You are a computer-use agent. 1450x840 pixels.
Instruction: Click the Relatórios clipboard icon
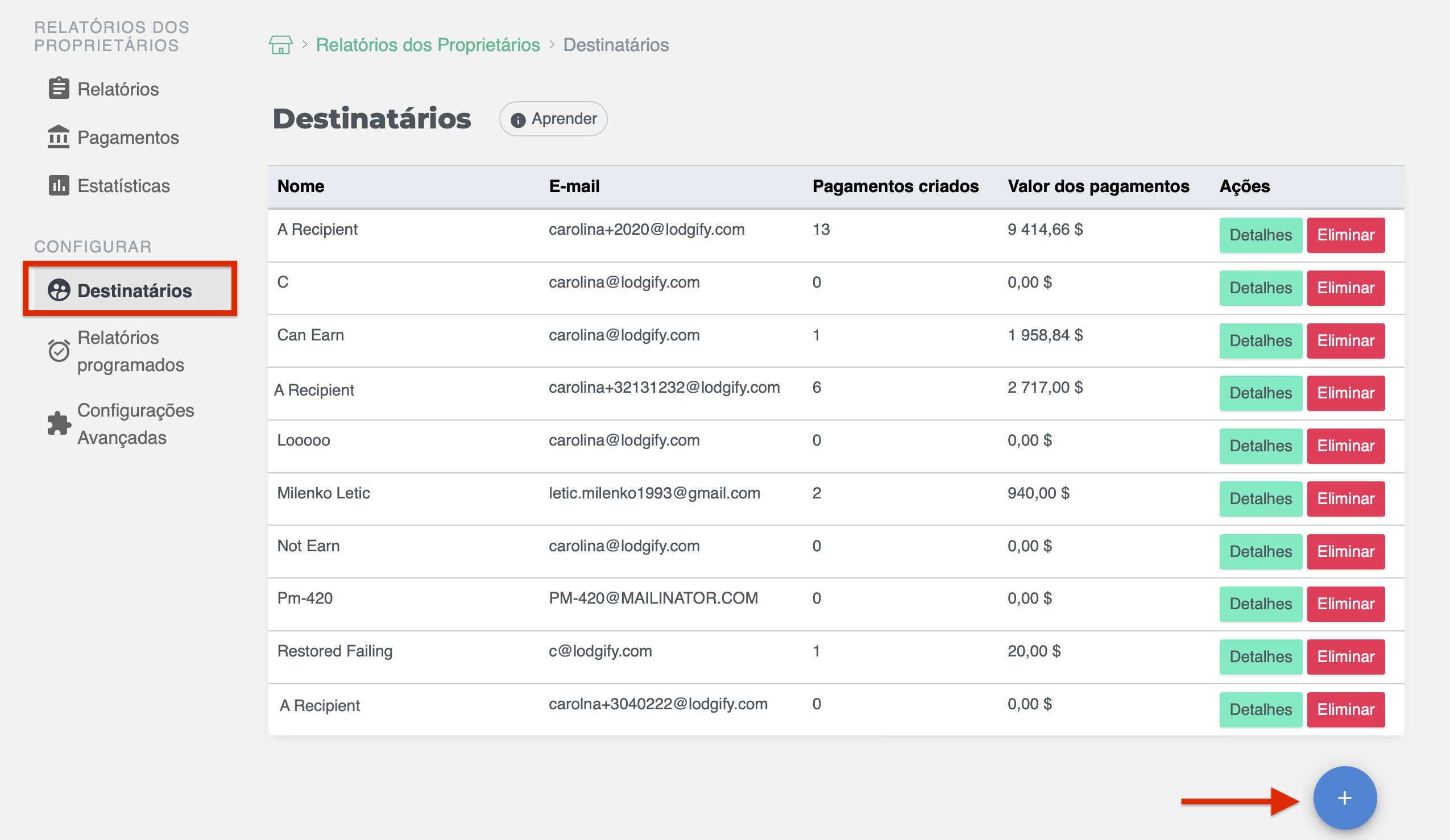click(59, 89)
